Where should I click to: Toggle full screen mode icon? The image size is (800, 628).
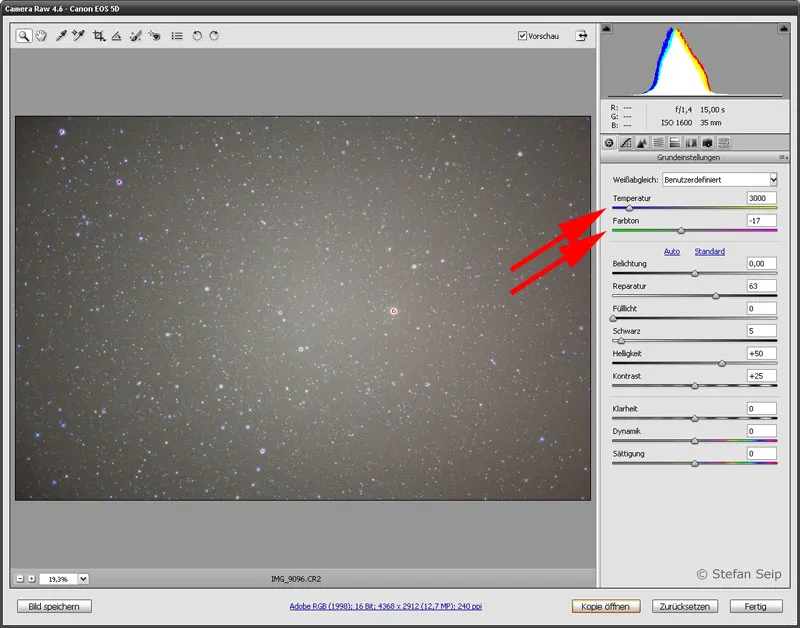point(581,36)
